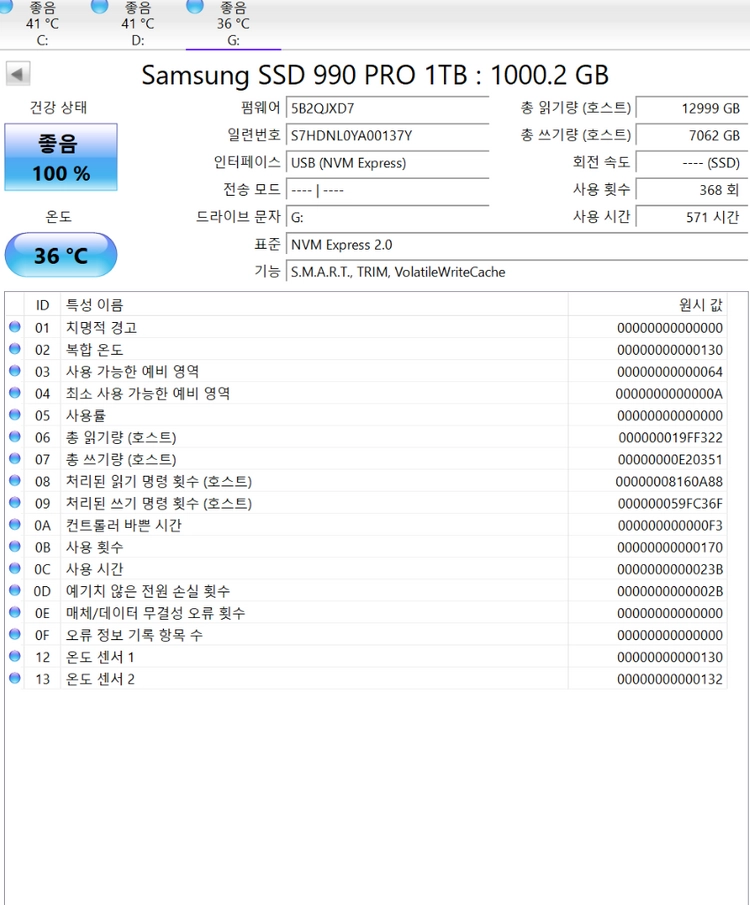Click raw value 00000000000132
This screenshot has height=905, width=750.
[670, 679]
